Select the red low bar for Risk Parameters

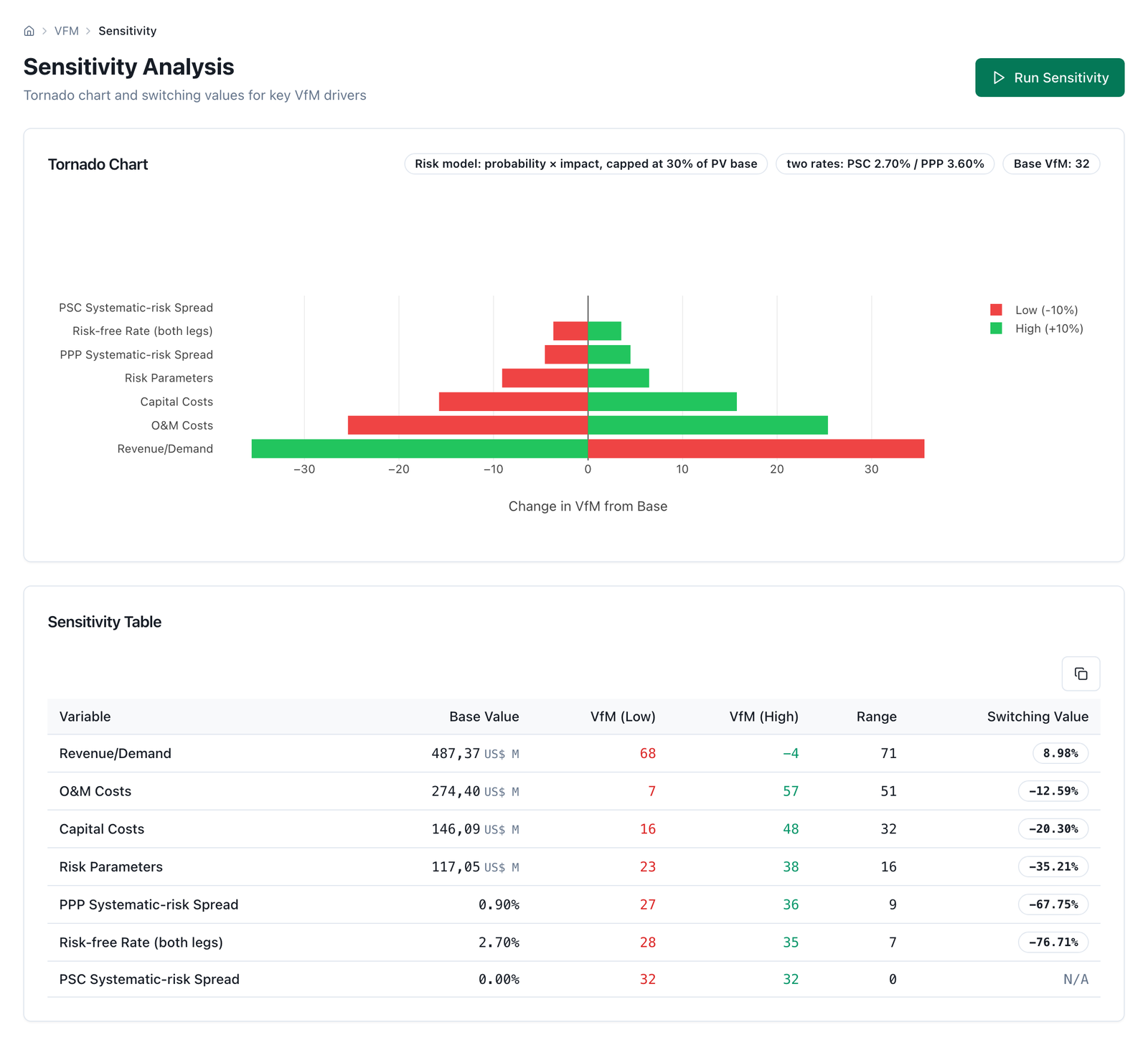545,378
